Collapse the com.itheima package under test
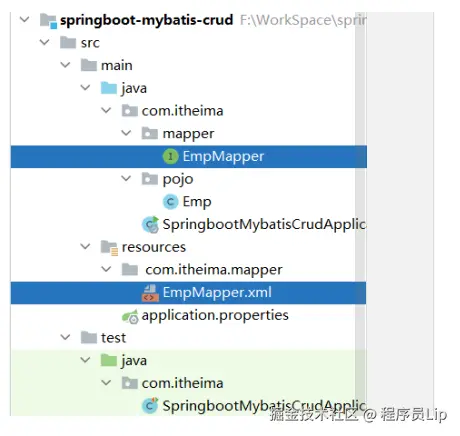Image resolution: width=460 pixels, height=436 pixels. click(106, 383)
